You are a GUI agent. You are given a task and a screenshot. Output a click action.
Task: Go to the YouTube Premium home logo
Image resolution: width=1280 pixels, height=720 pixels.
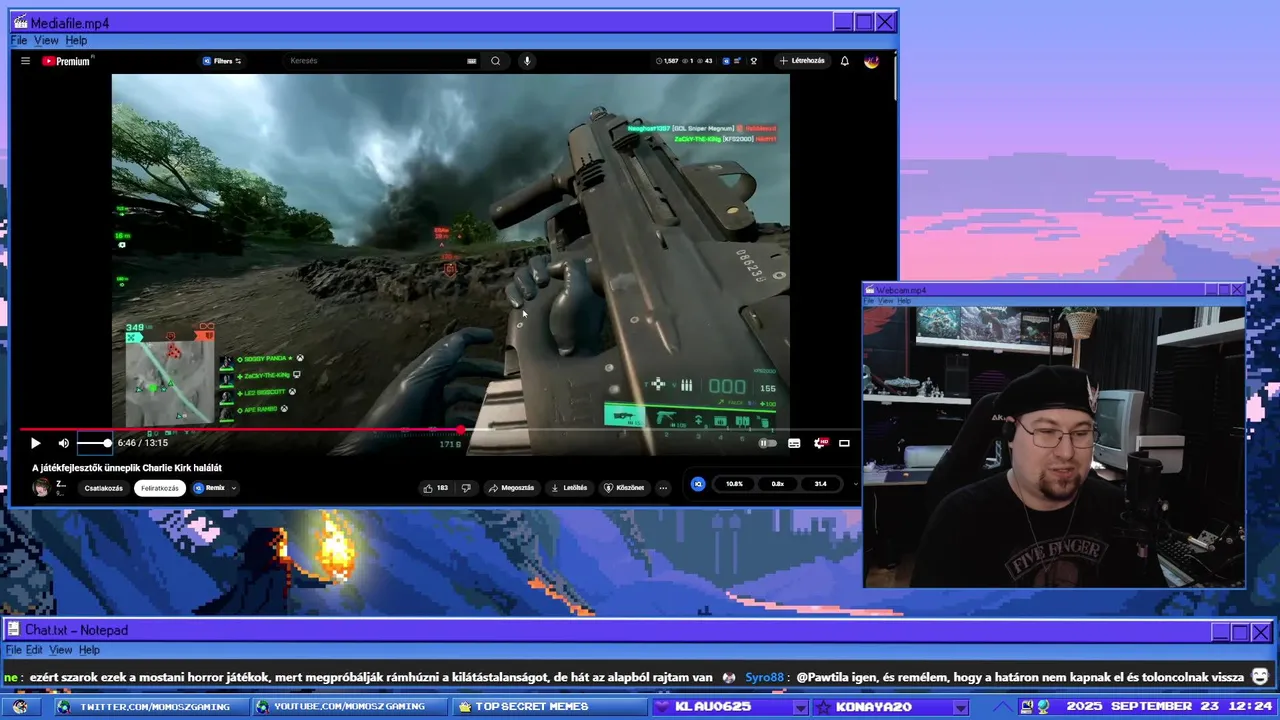tap(66, 61)
